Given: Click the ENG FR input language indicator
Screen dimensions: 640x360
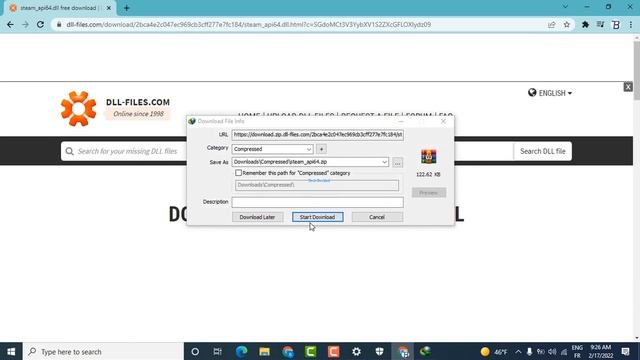Looking at the screenshot, I should pyautogui.click(x=577, y=351).
